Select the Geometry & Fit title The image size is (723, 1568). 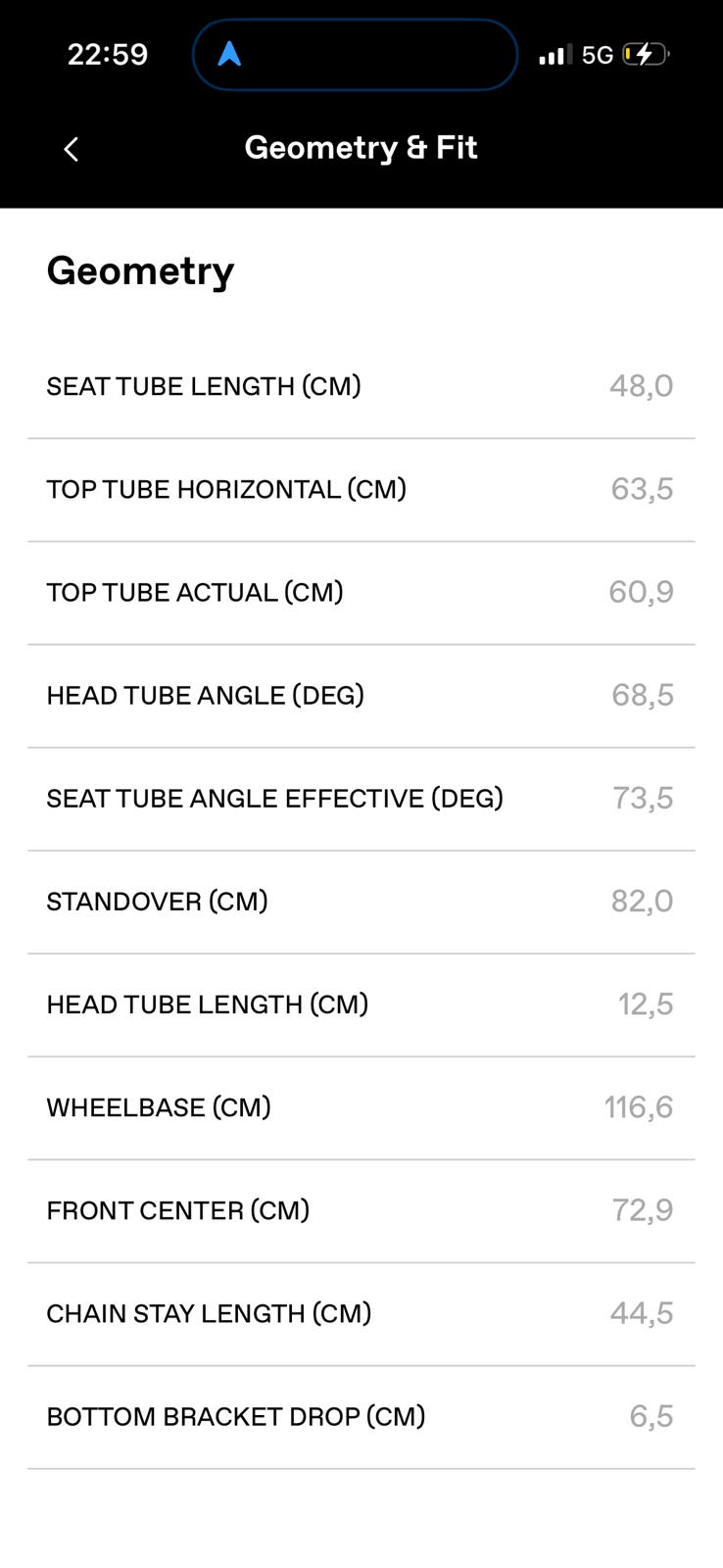361,148
